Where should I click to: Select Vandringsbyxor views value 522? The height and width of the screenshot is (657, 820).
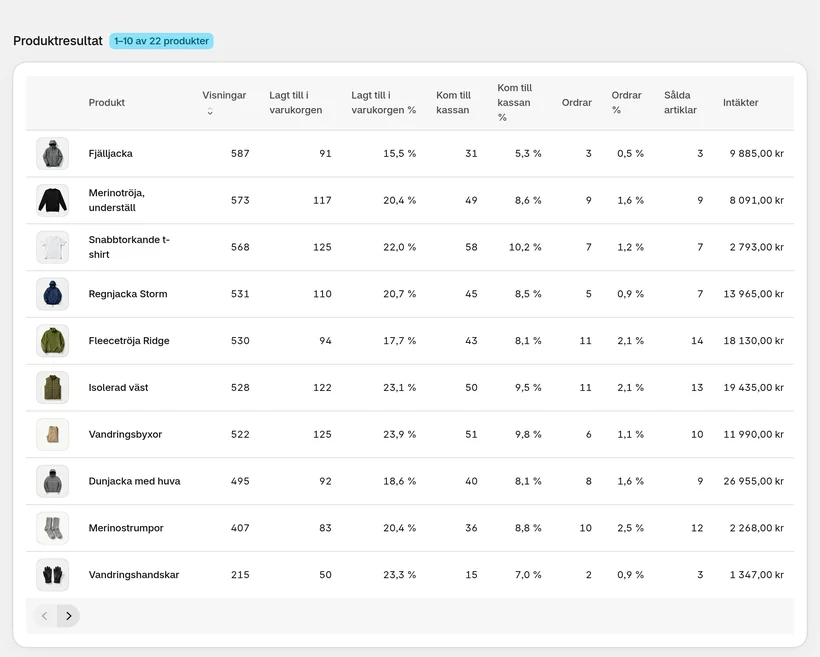click(240, 434)
